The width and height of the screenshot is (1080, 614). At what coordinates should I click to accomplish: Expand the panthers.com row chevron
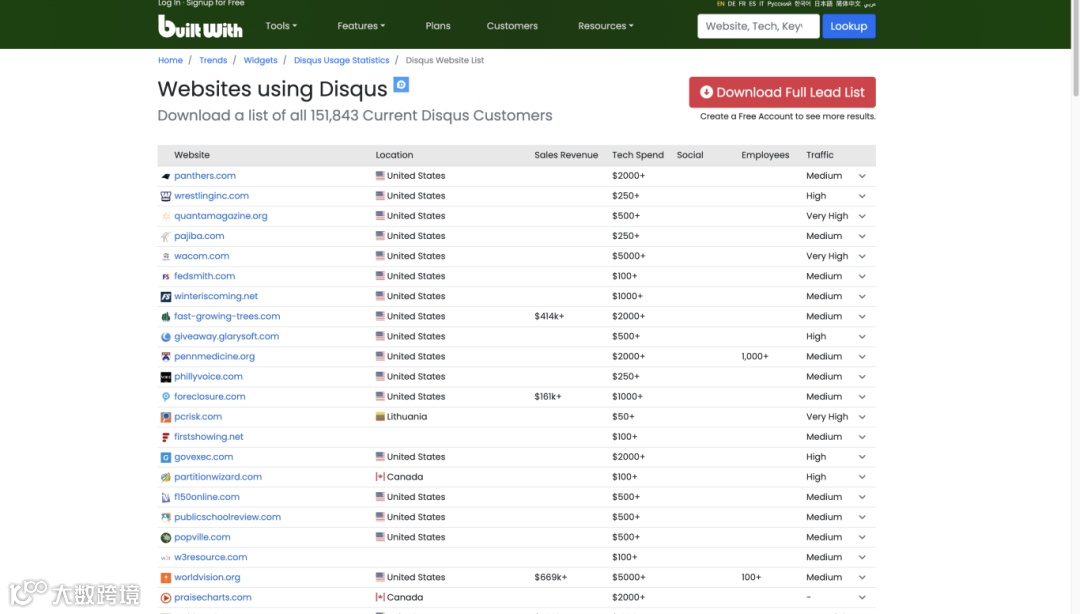pyautogui.click(x=862, y=176)
